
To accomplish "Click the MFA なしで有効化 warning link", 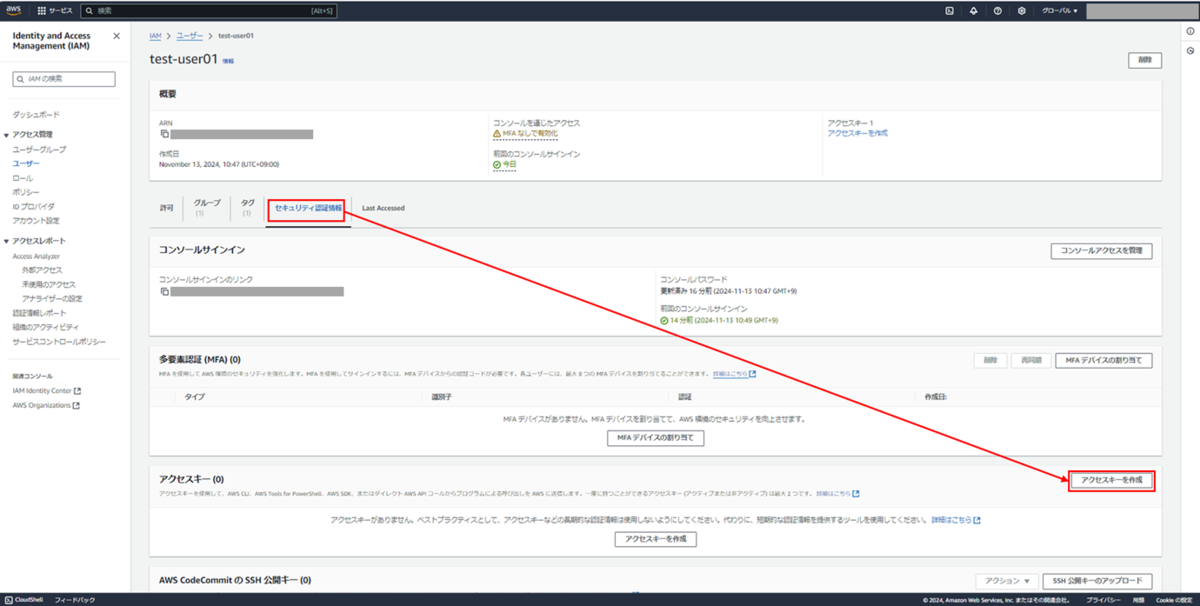I will pyautogui.click(x=525, y=133).
